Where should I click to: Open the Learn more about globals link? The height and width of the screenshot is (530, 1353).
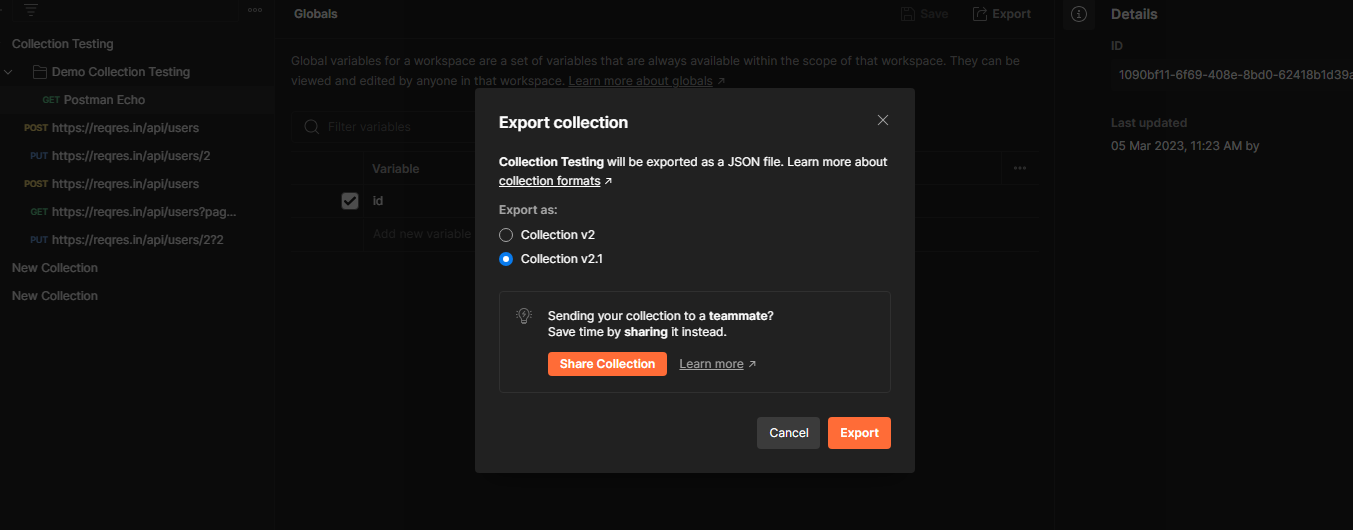[x=641, y=81]
